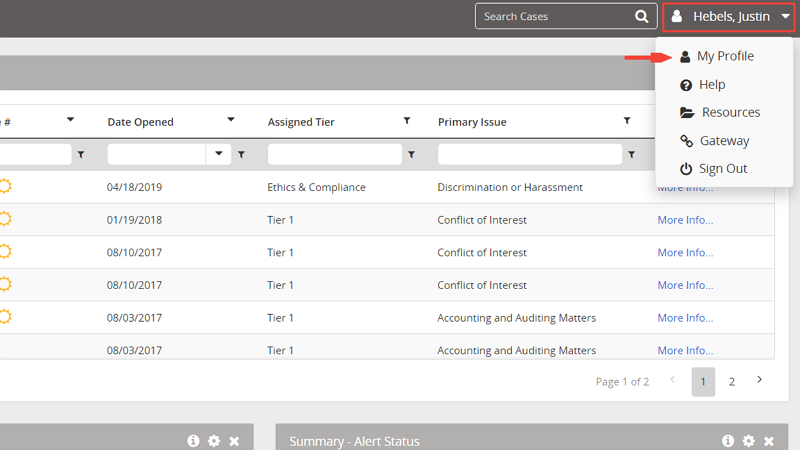Type in the Search Cases field
The width and height of the screenshot is (800, 450).
pos(552,16)
